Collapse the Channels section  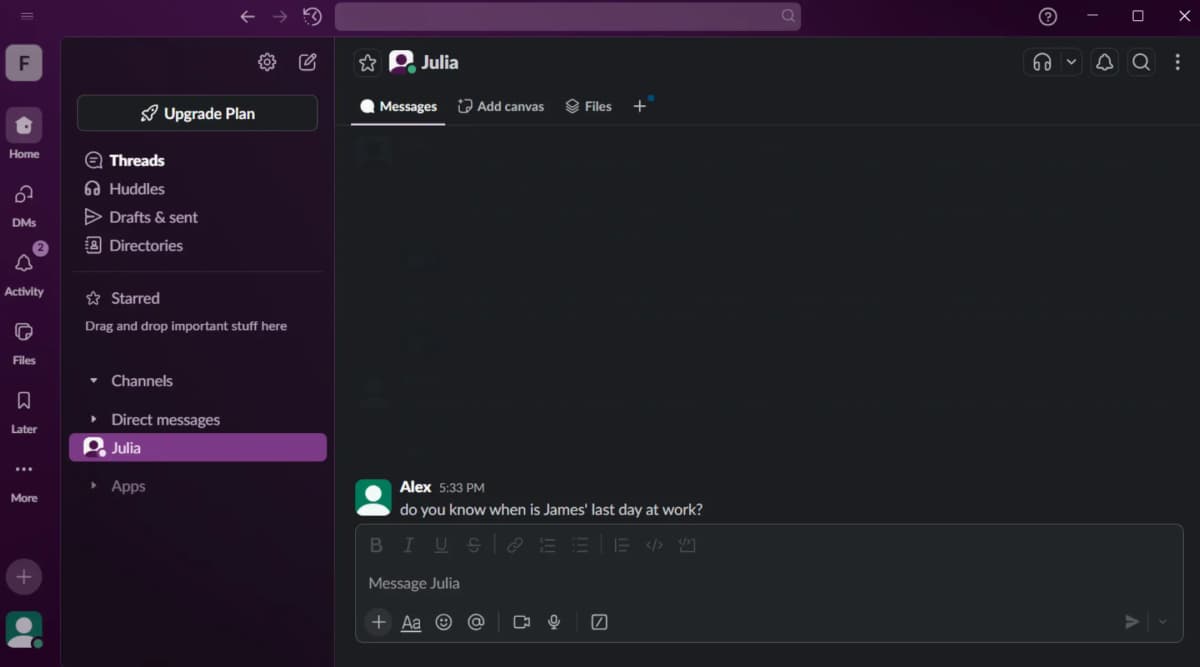[94, 381]
